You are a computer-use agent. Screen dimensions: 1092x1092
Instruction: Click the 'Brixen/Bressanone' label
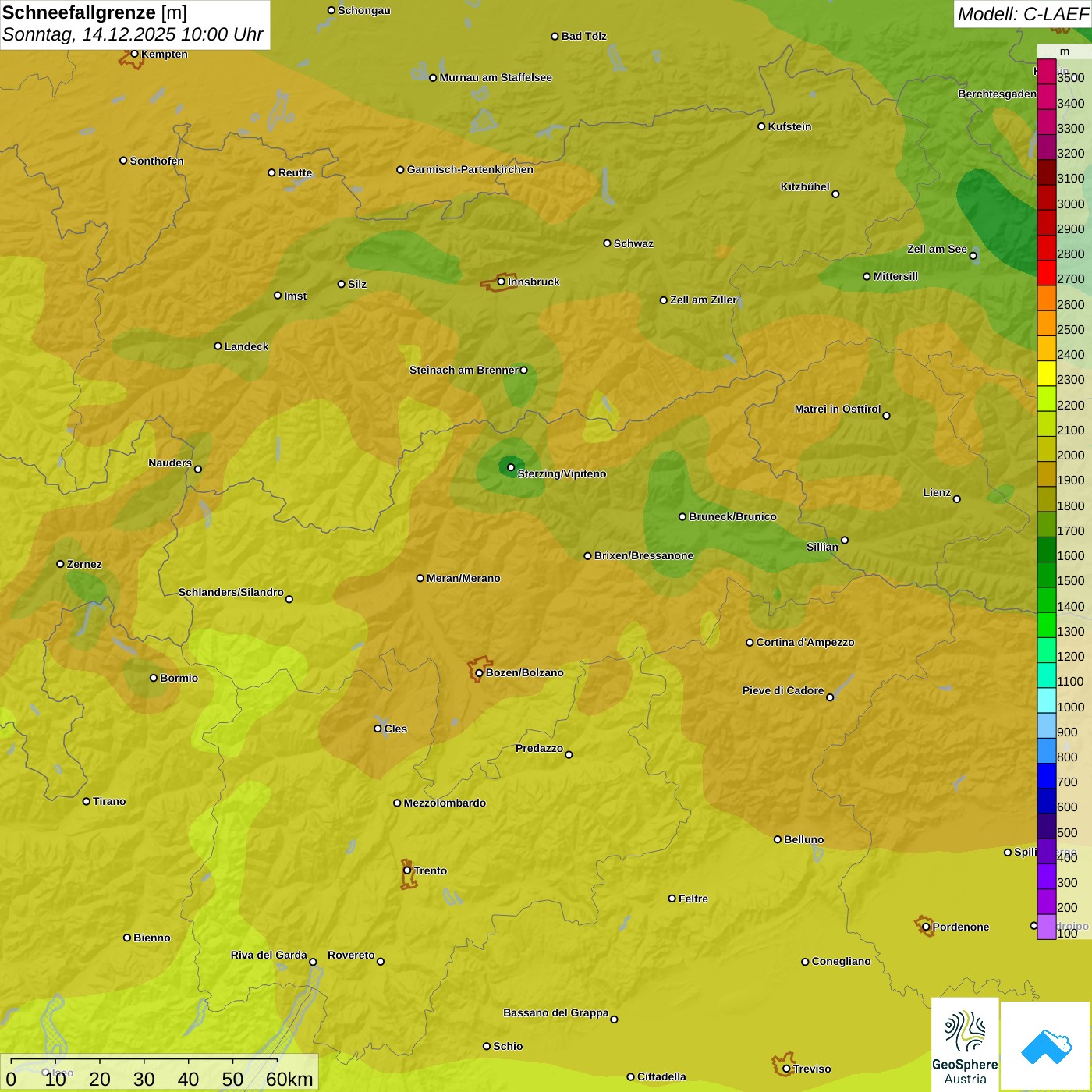point(643,555)
